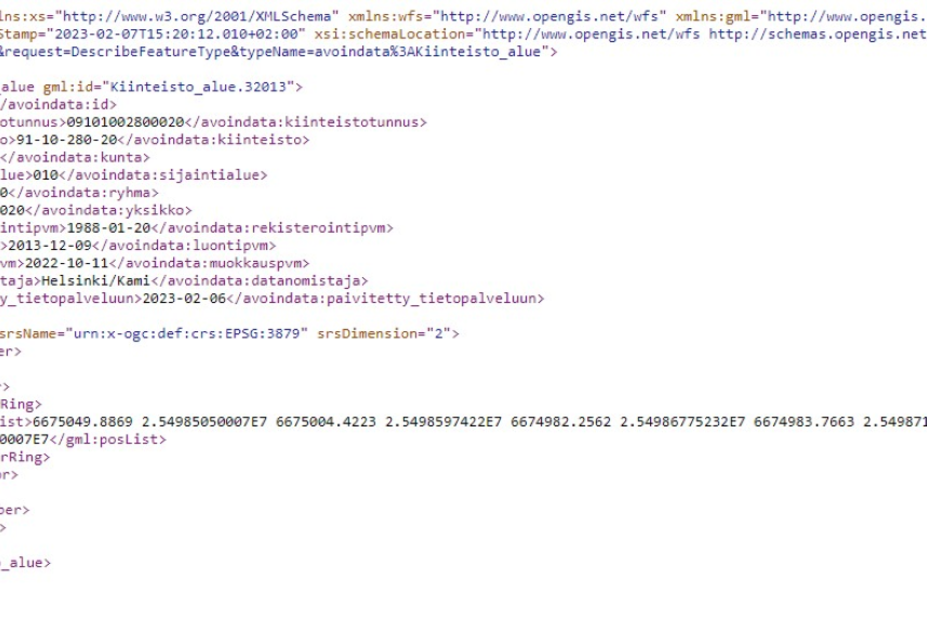Click the kiinteistotunnus value 09101002800020
Image resolution: width=927 pixels, height=618 pixels.
(x=125, y=122)
